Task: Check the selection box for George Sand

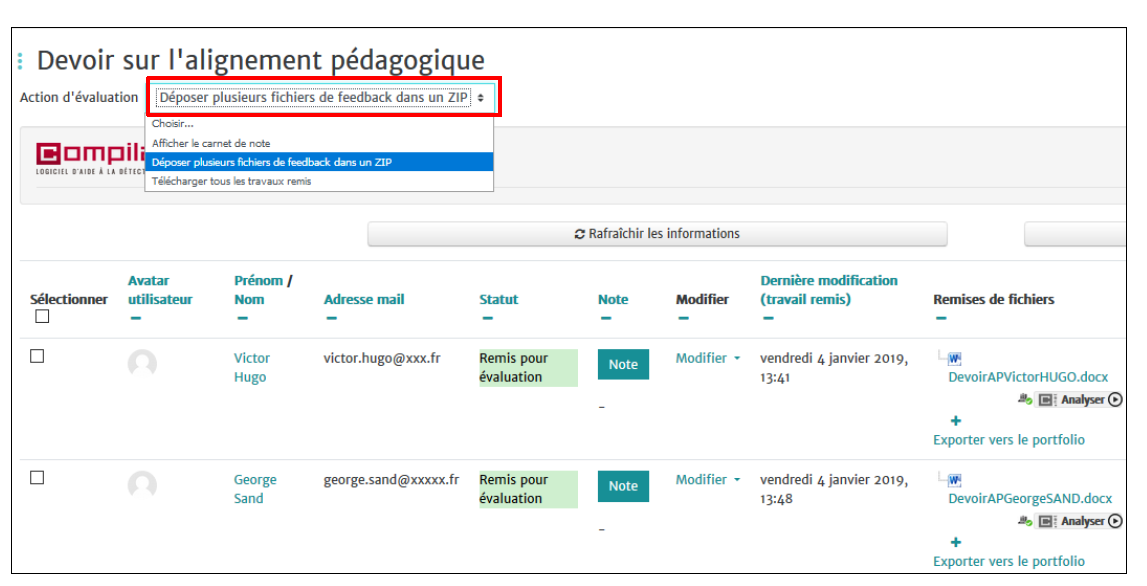Action: 37,478
